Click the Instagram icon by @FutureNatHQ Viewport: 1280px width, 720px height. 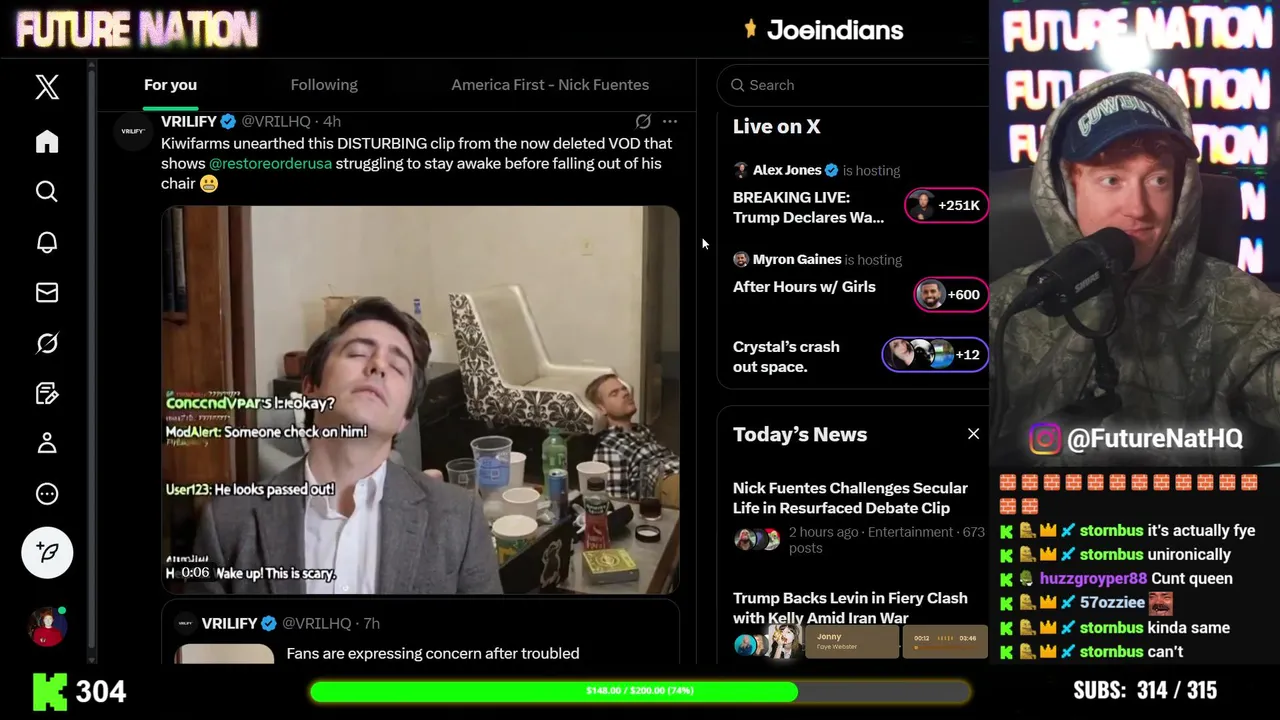[1044, 438]
